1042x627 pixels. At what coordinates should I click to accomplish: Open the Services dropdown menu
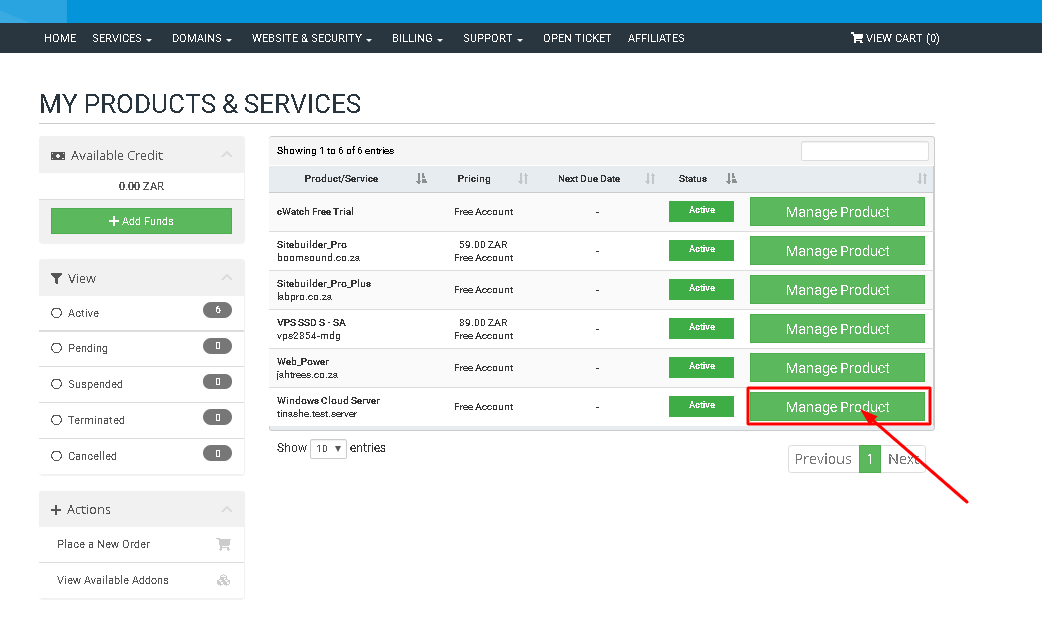click(122, 38)
